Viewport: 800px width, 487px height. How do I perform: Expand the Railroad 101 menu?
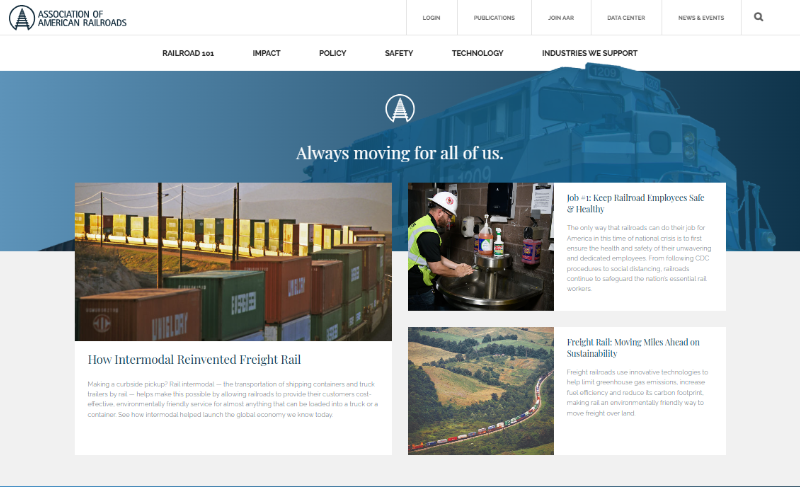coord(188,53)
